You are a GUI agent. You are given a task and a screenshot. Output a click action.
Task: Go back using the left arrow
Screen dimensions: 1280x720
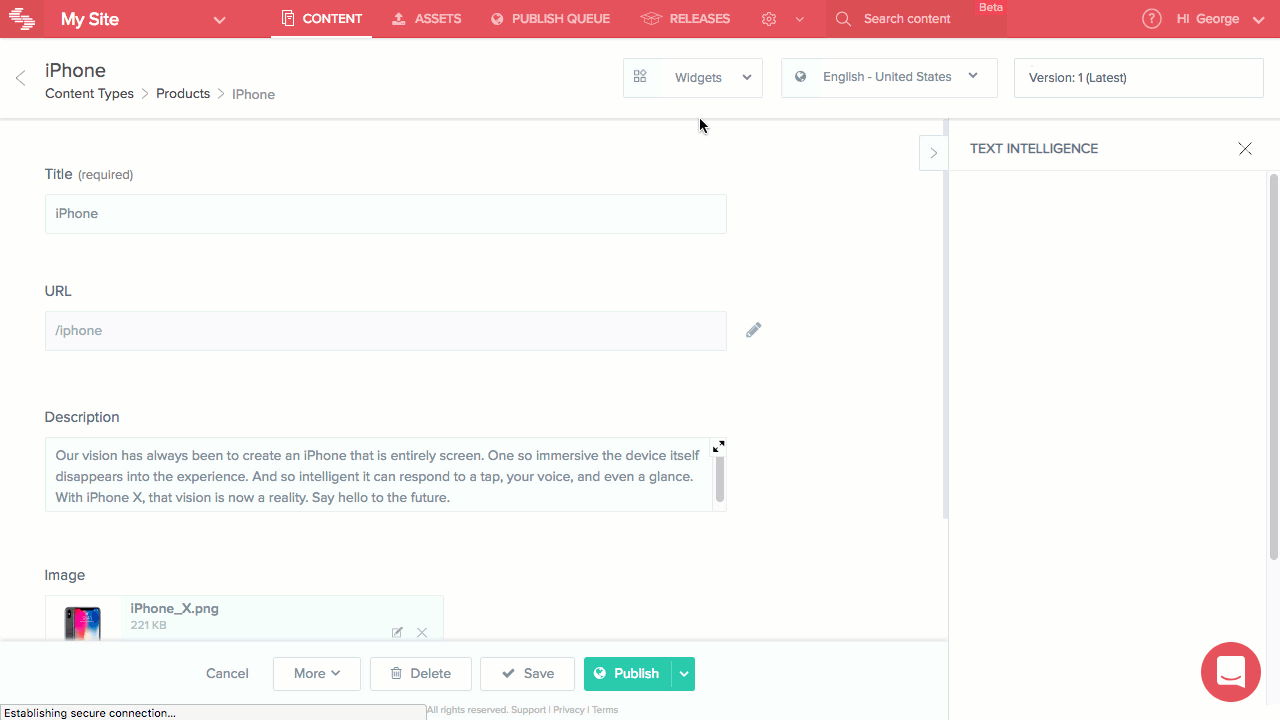[20, 78]
